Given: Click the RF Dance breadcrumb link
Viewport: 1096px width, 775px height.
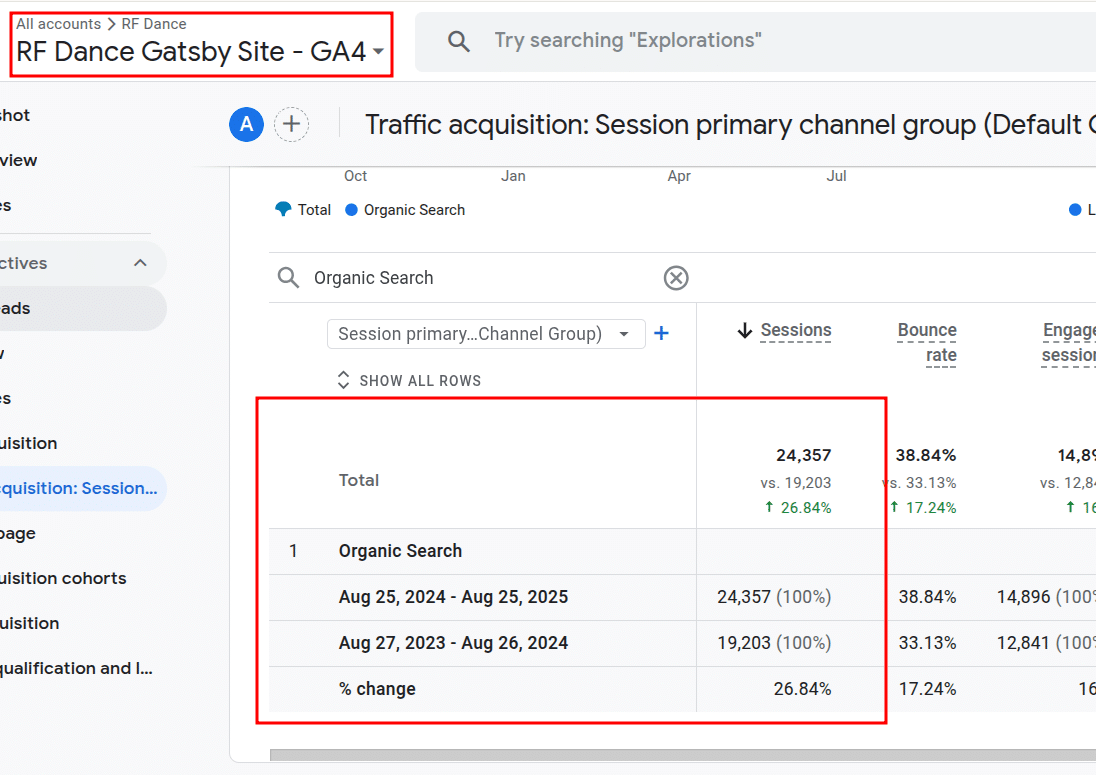Looking at the screenshot, I should pyautogui.click(x=154, y=24).
